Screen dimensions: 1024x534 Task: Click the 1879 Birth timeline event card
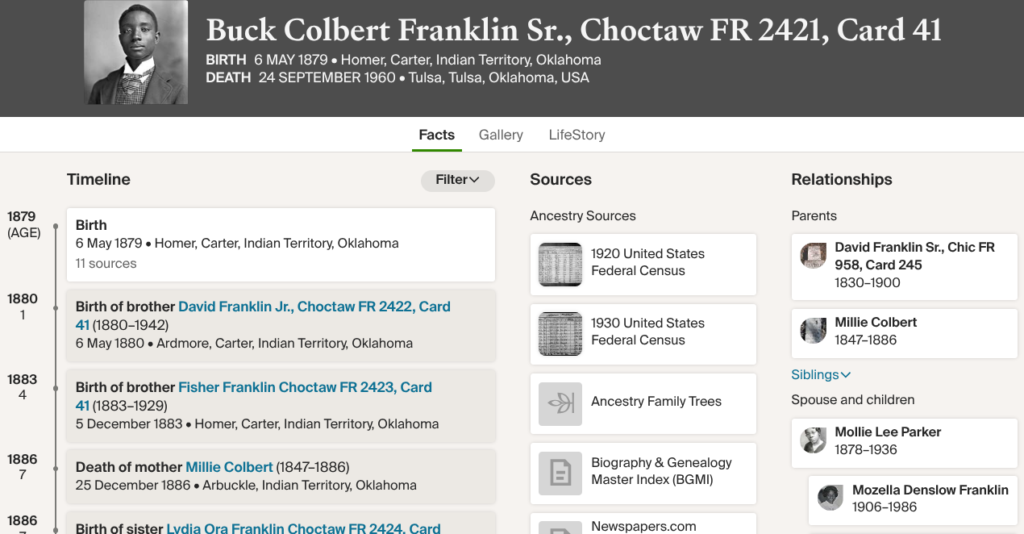[280, 244]
